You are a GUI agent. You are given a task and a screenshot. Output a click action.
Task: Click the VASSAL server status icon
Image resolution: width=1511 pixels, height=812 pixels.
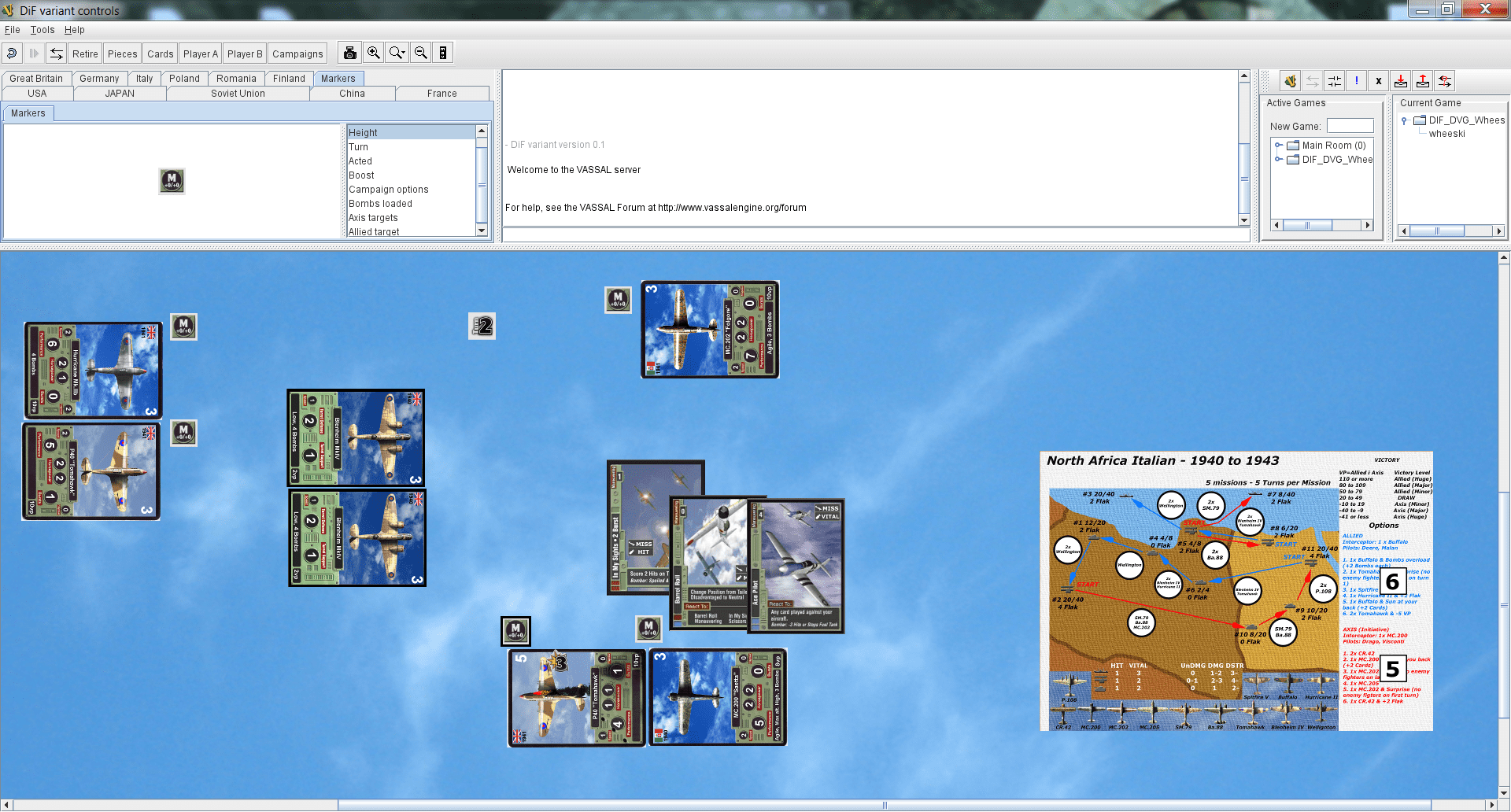point(1289,80)
